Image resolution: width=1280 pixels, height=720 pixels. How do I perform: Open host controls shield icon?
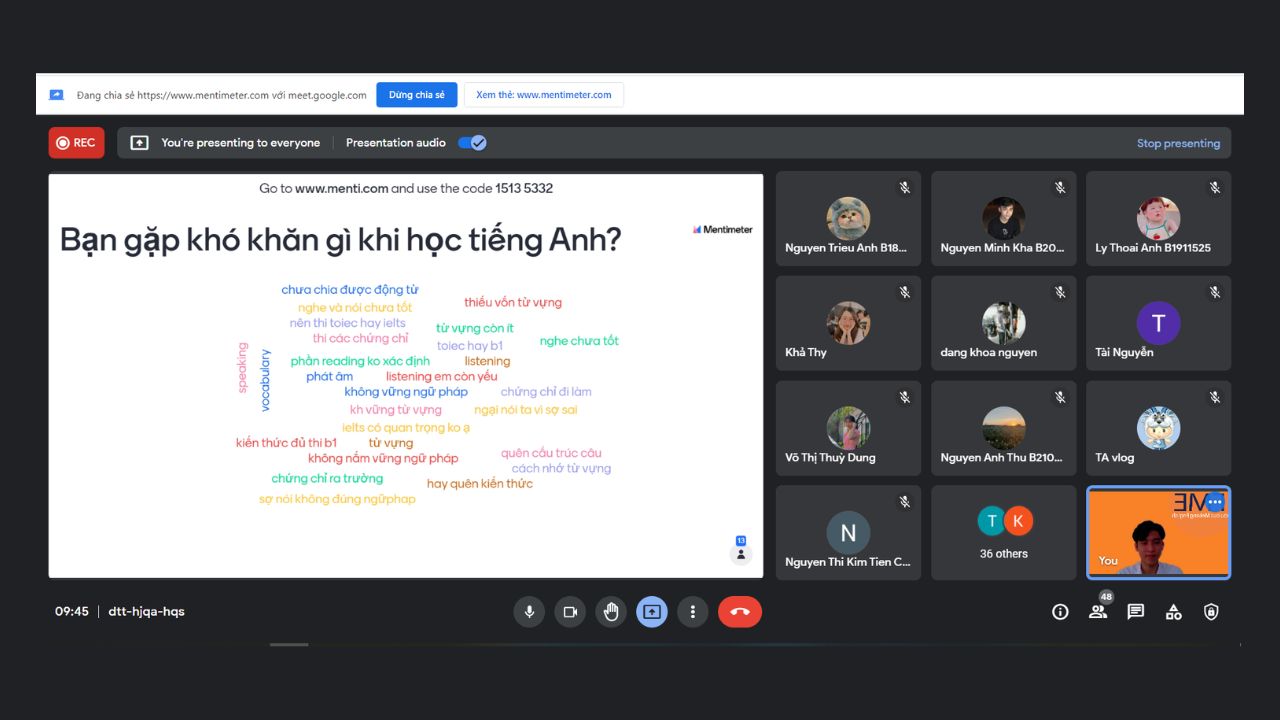point(1211,612)
